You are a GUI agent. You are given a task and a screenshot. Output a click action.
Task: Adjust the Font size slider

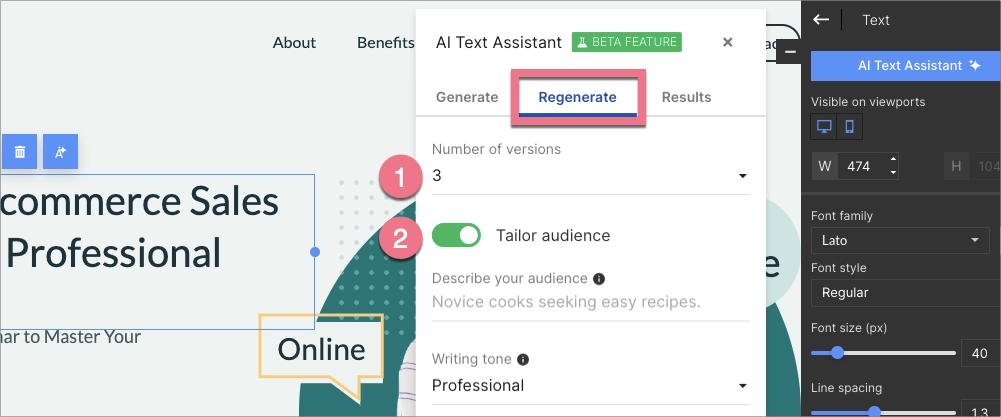pos(837,353)
